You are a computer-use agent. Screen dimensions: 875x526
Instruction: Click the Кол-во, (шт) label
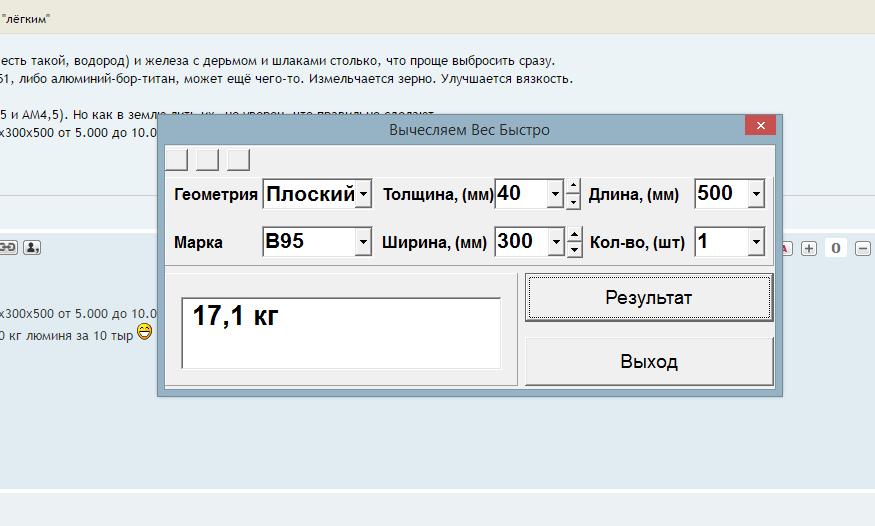coord(637,243)
